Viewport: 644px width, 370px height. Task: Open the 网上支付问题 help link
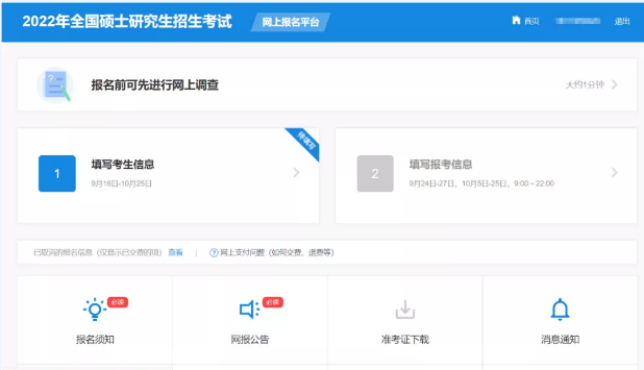tap(277, 253)
